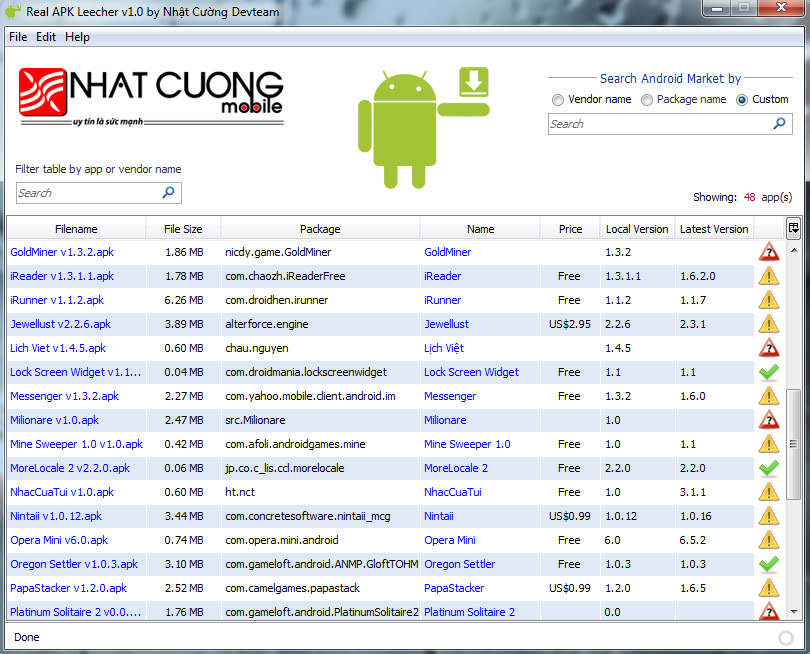Click the magnifier icon in Android Market search
The height and width of the screenshot is (654, 810).
point(779,123)
